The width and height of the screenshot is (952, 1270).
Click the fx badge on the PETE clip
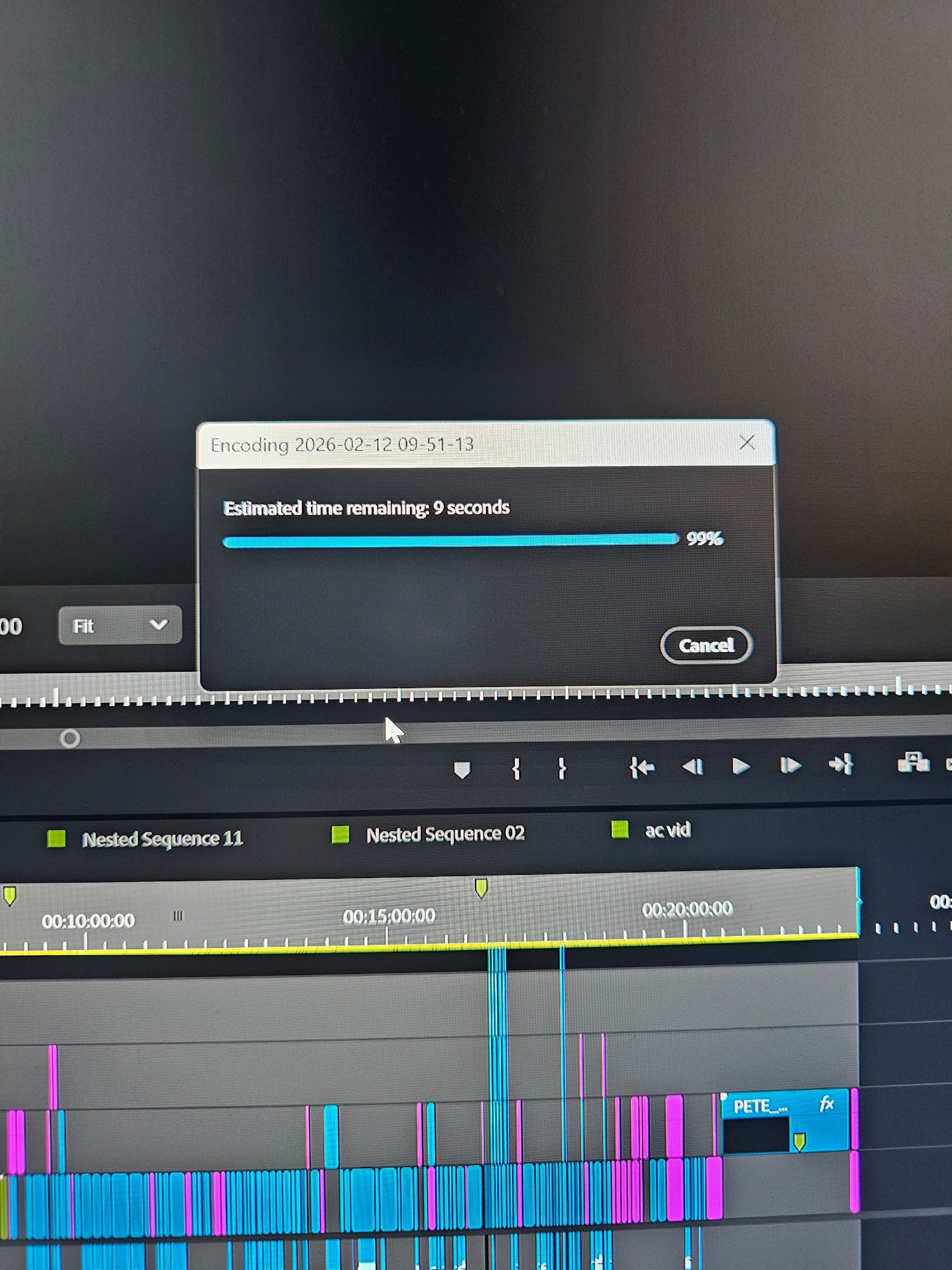[826, 1104]
